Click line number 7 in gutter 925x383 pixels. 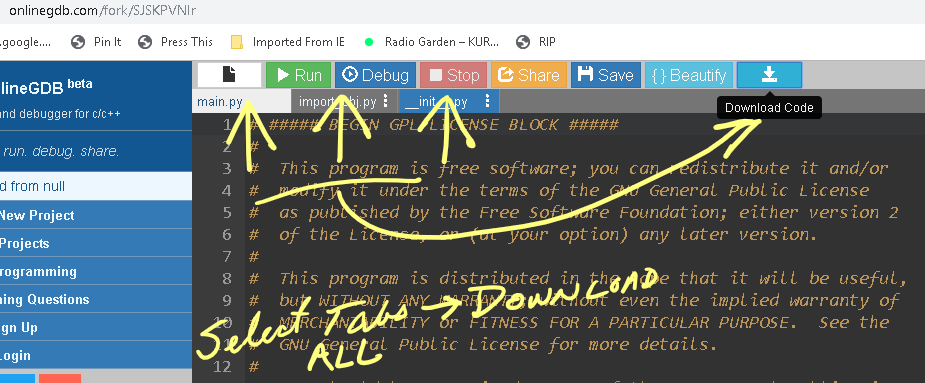[227, 256]
